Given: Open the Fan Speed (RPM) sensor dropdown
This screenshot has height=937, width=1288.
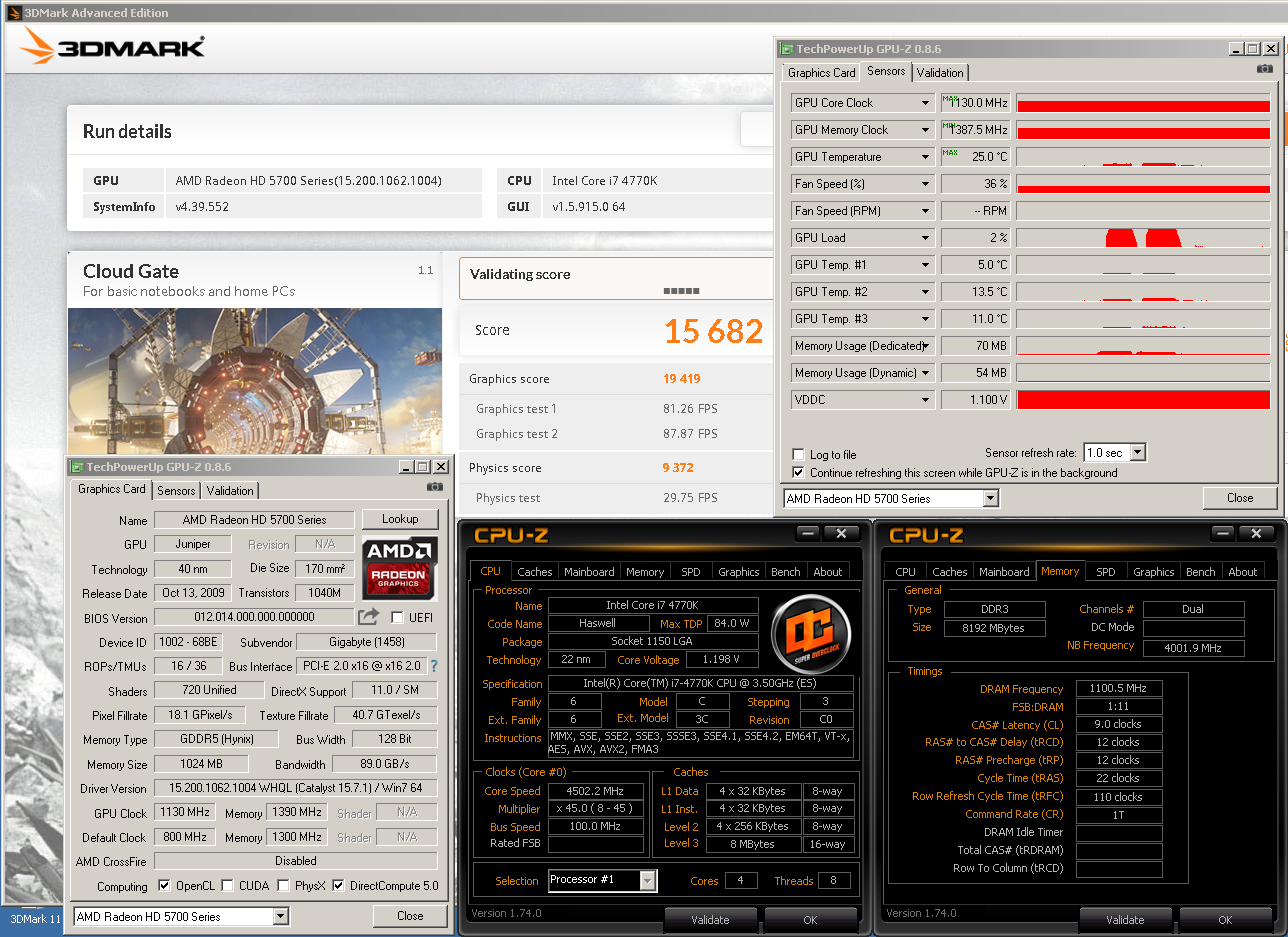Looking at the screenshot, I should click(926, 211).
